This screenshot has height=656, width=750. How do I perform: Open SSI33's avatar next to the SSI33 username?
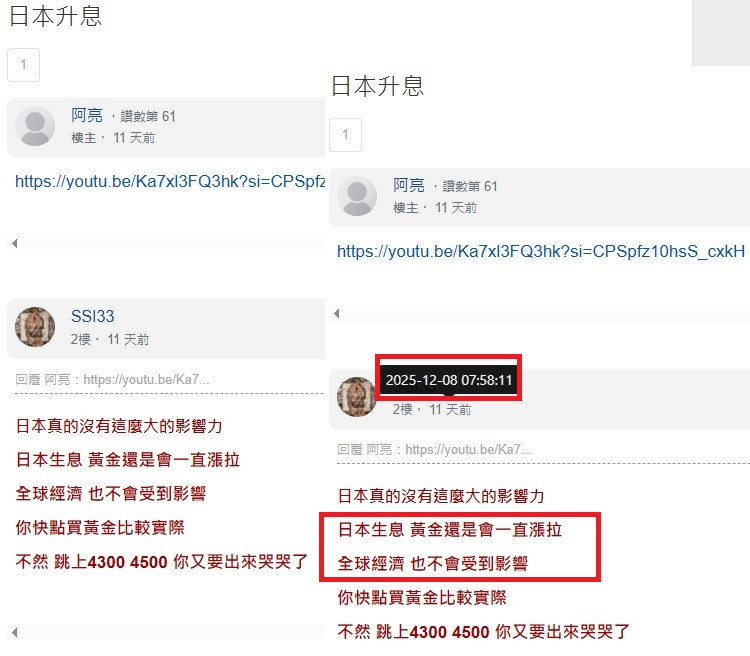point(35,327)
